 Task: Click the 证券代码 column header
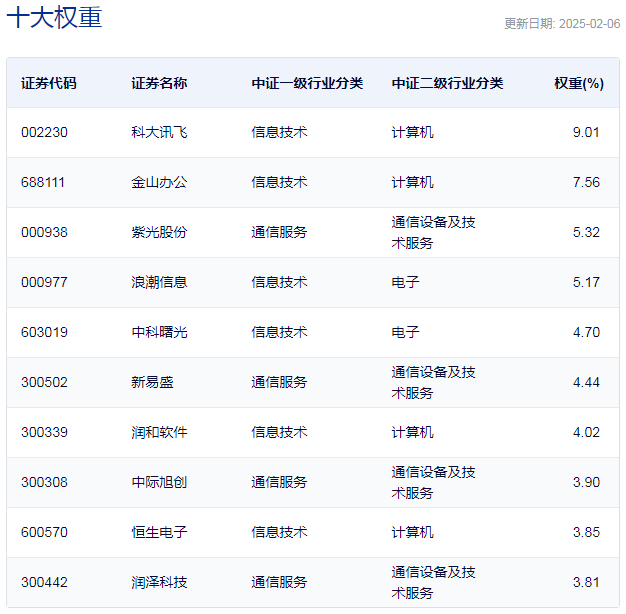[48, 83]
